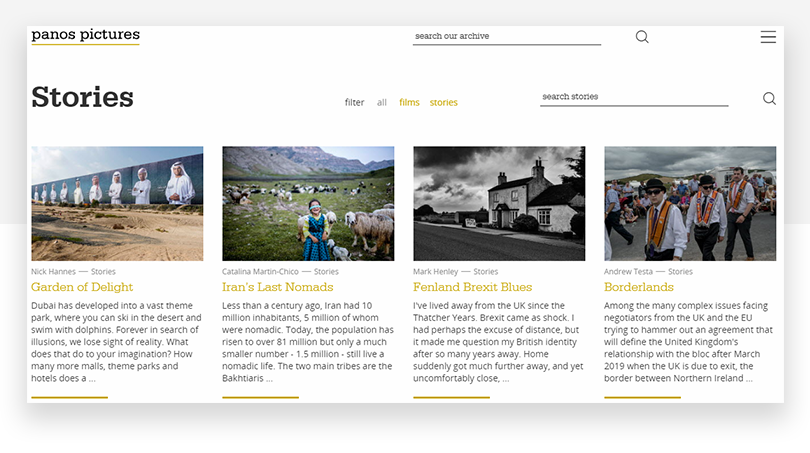Viewport: 810px width, 453px height.
Task: Select the 'all' filter
Action: coord(382,102)
